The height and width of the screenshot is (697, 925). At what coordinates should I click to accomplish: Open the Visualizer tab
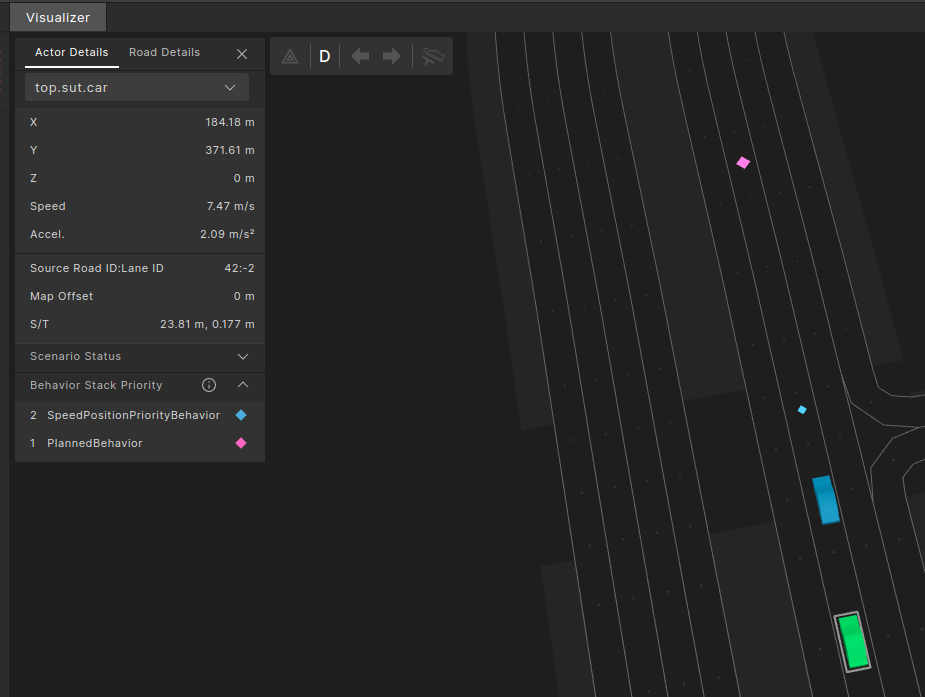(57, 17)
